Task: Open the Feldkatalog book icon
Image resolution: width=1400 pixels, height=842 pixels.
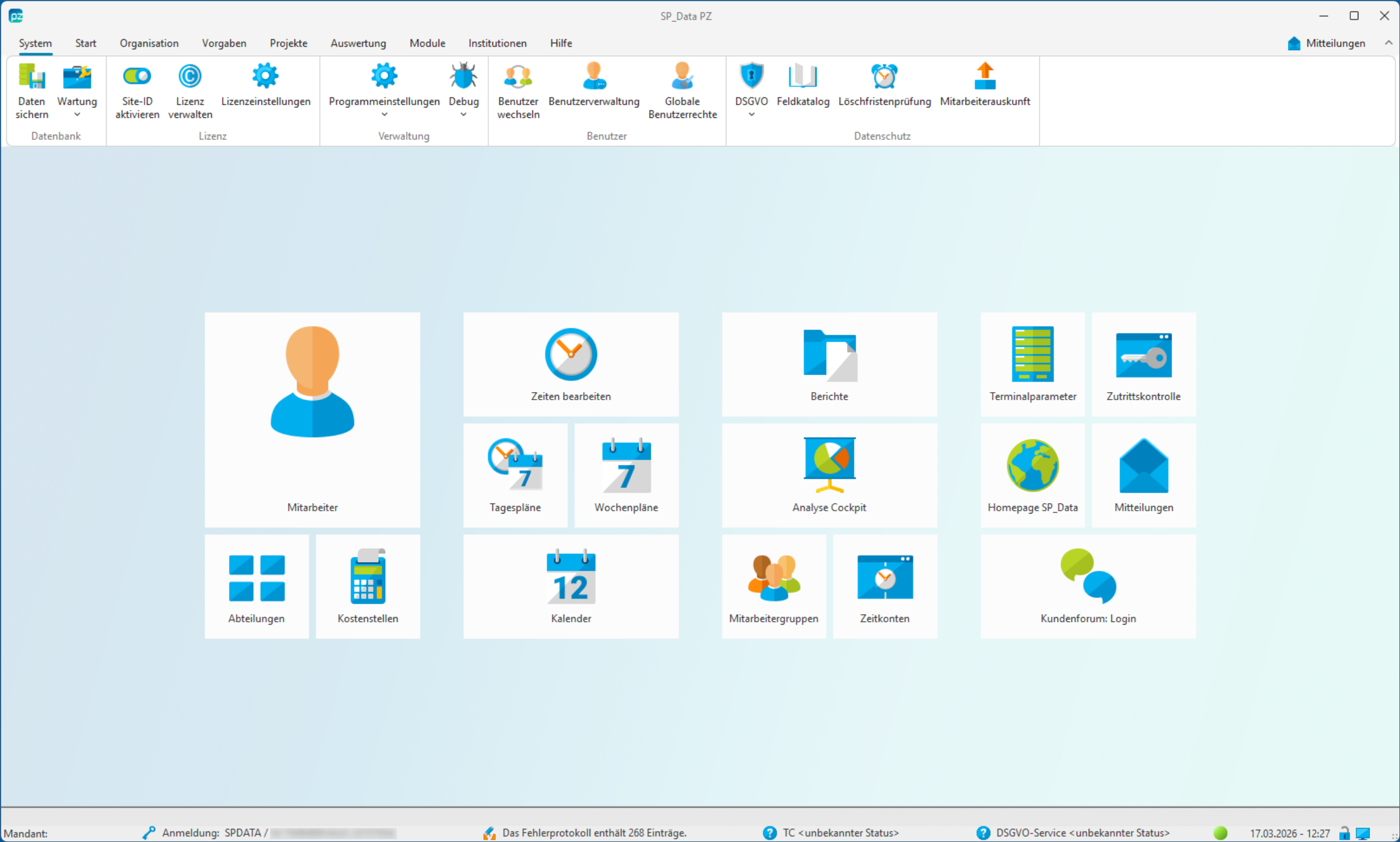Action: 802,77
